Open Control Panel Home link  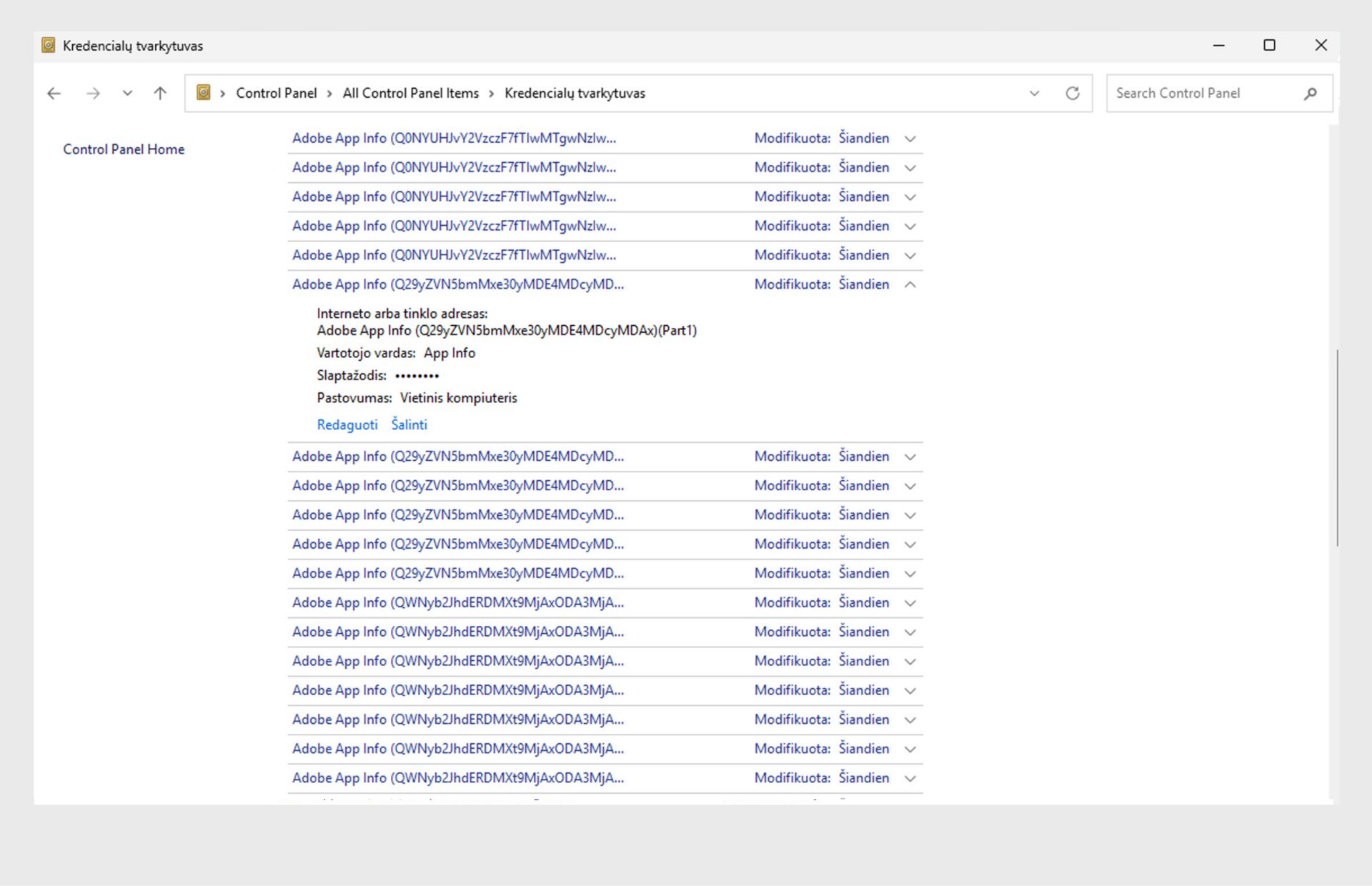click(x=124, y=149)
